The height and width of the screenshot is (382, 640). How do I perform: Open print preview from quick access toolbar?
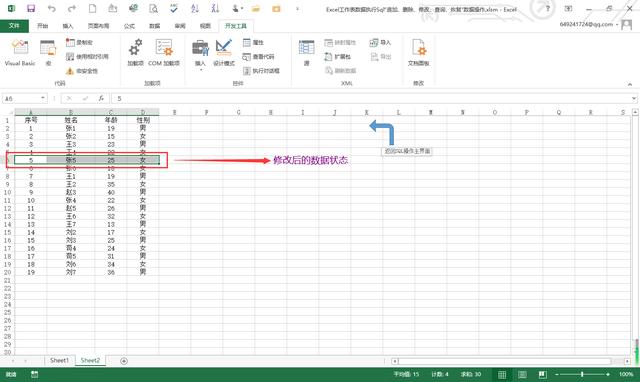[x=153, y=9]
